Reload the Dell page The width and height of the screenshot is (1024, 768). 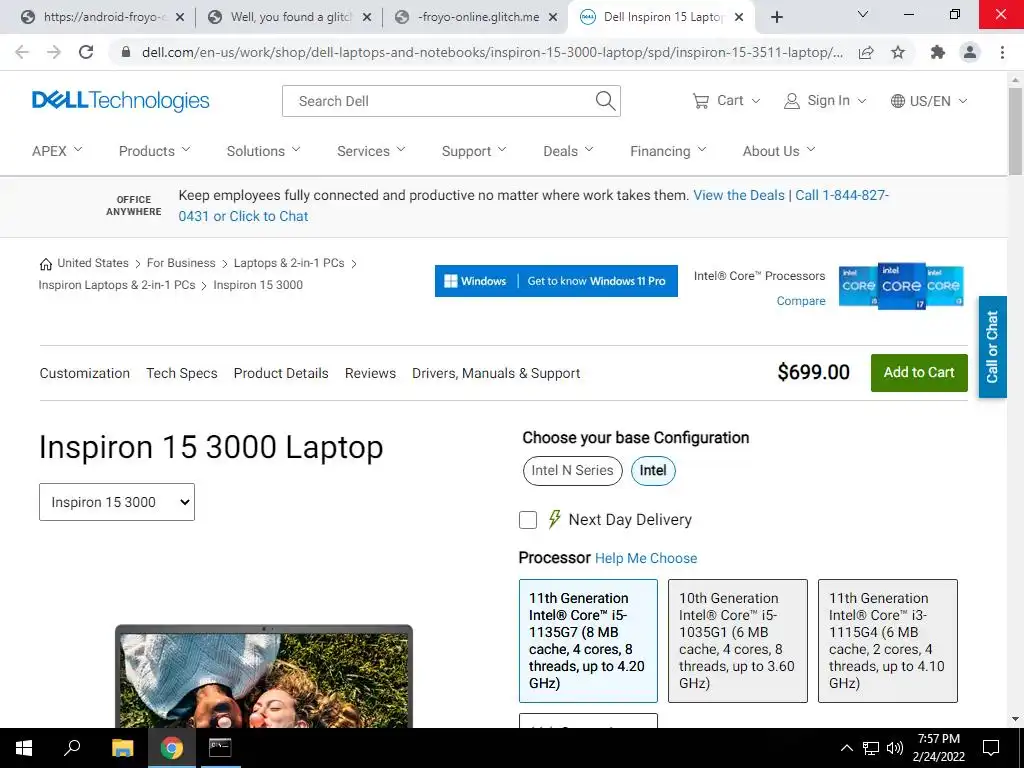point(86,52)
